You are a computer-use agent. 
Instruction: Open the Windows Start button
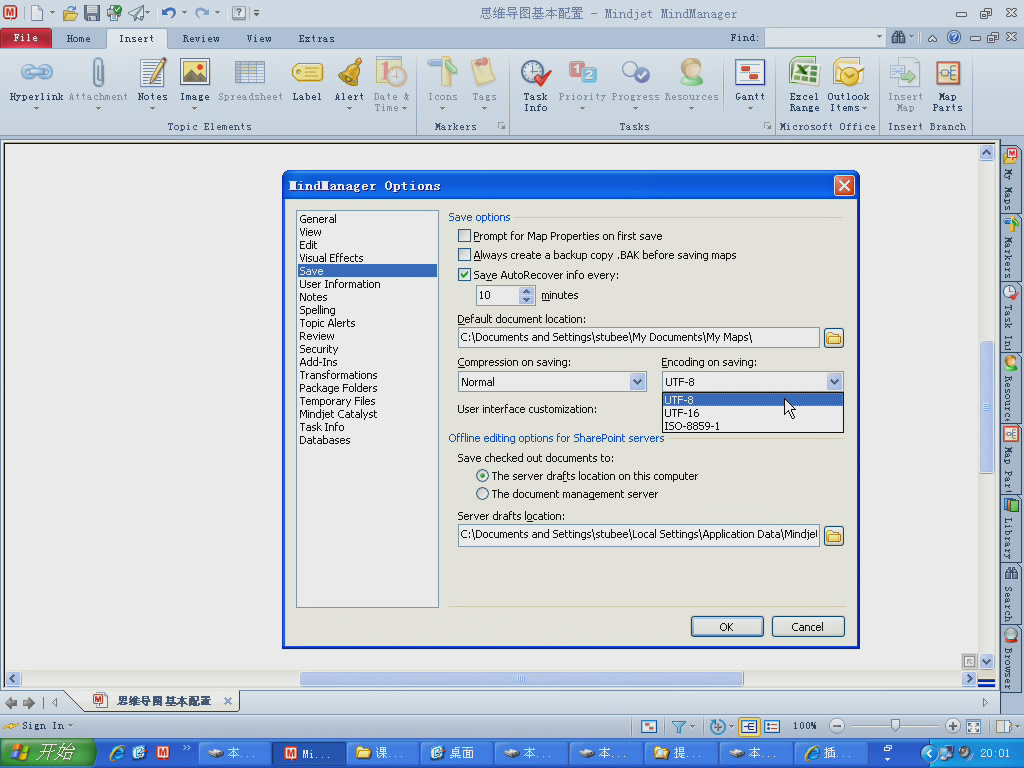pyautogui.click(x=47, y=753)
